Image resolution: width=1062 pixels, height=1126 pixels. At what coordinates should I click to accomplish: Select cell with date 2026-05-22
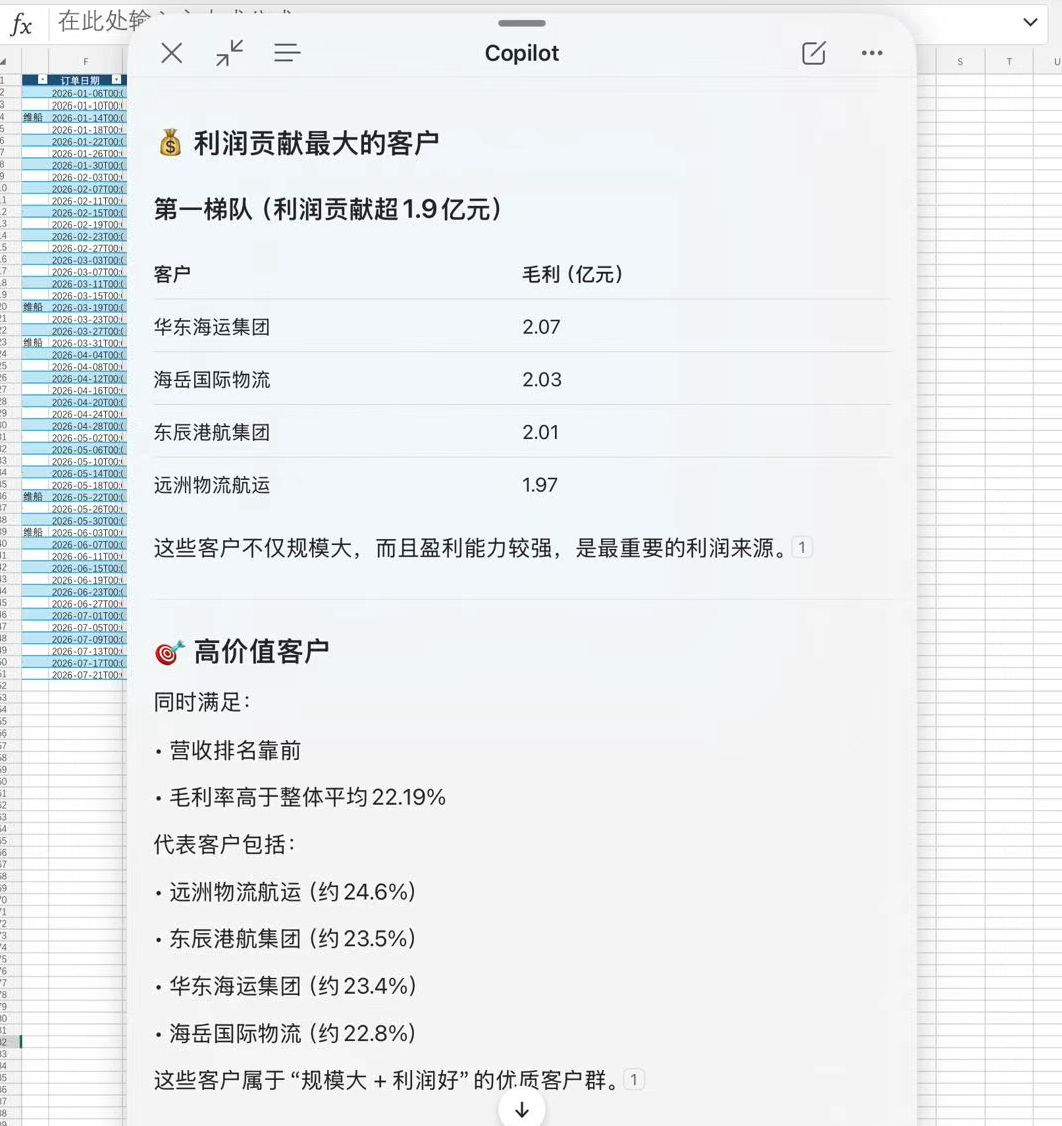[x=88, y=497]
